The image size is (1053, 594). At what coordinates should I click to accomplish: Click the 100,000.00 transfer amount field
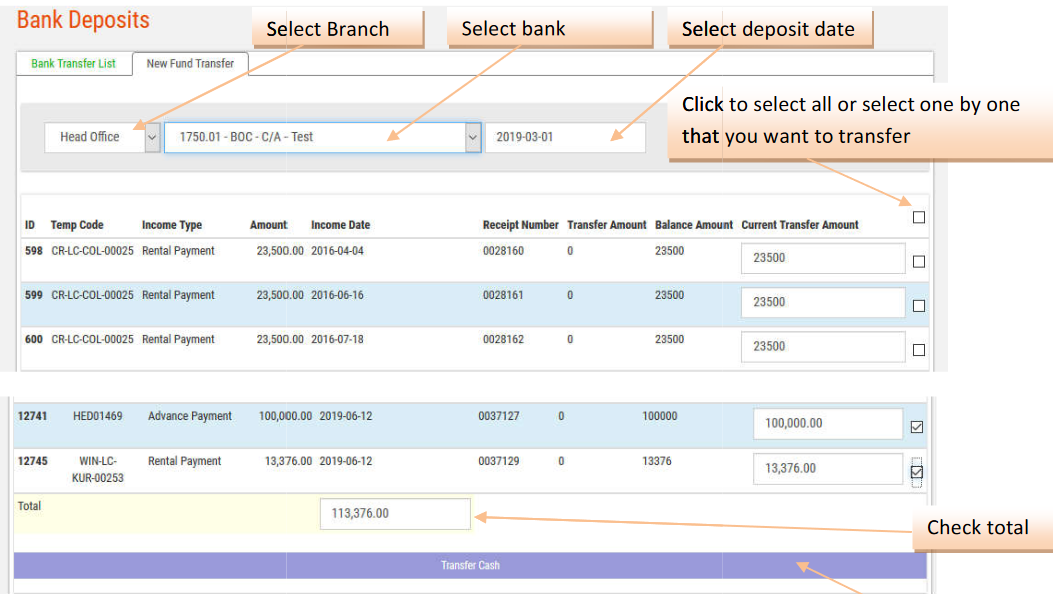(x=828, y=424)
